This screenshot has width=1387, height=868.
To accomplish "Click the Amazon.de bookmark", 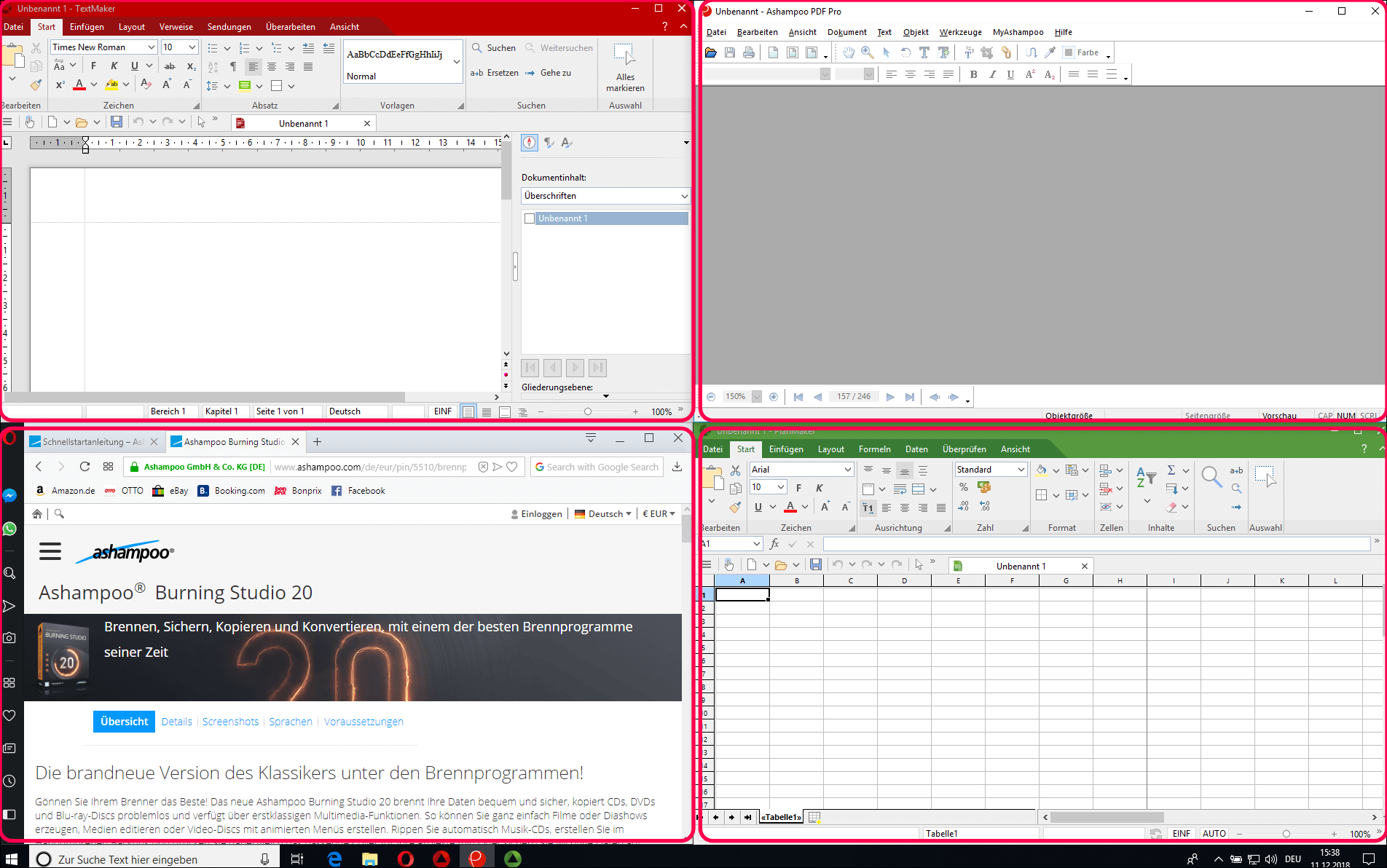I will click(66, 491).
